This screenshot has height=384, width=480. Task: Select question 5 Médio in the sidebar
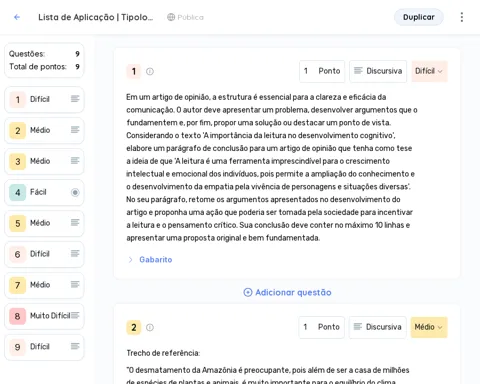click(x=44, y=223)
